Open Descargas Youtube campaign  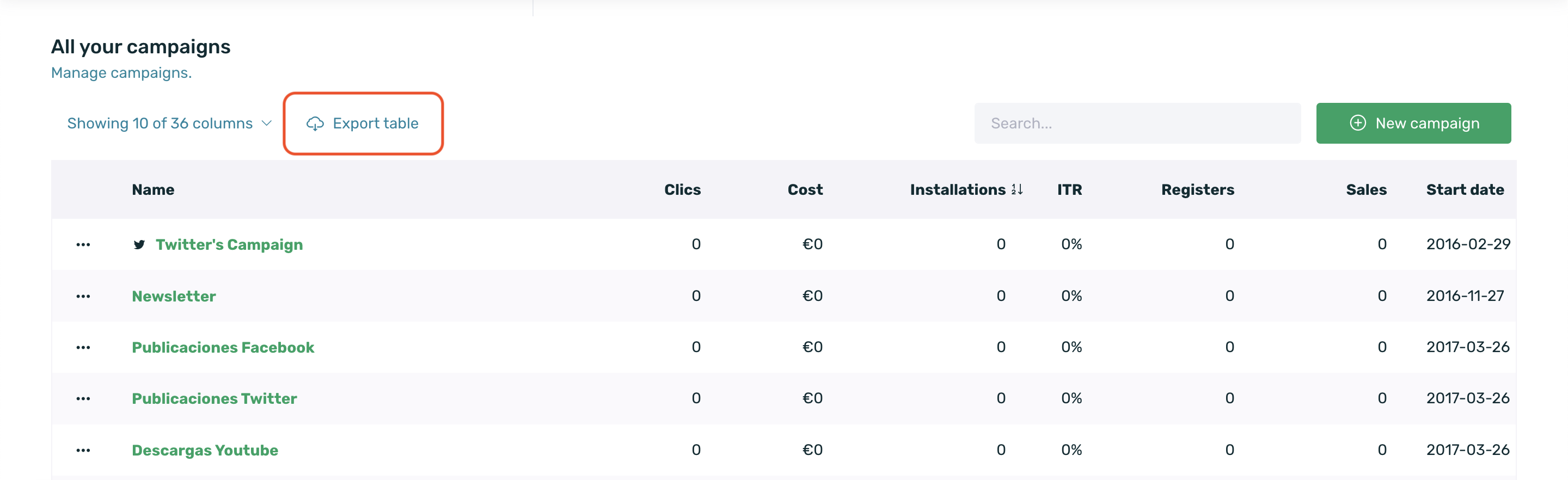point(205,450)
